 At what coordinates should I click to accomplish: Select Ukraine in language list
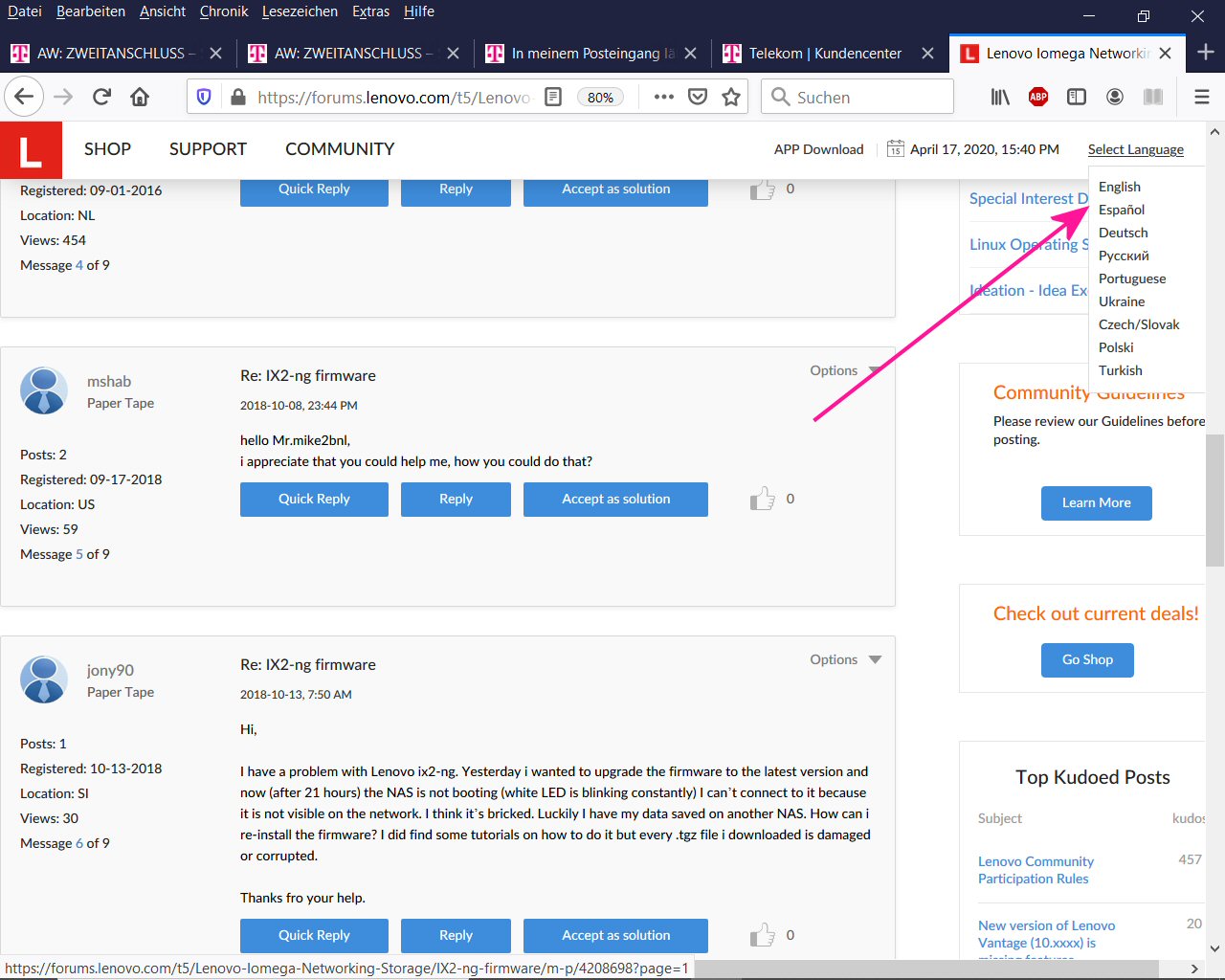[x=1122, y=301]
